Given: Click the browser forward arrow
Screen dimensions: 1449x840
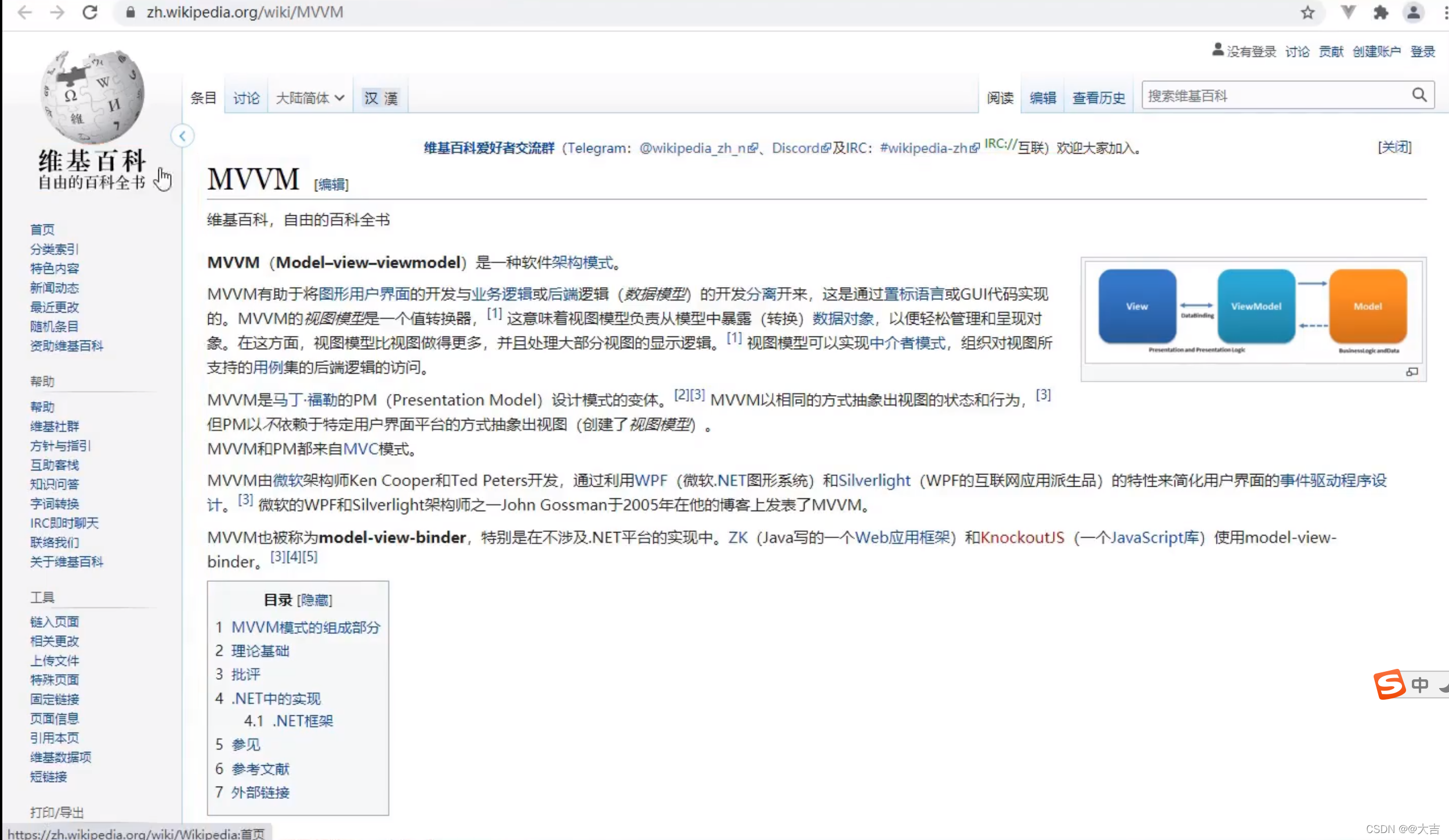Looking at the screenshot, I should 57,12.
